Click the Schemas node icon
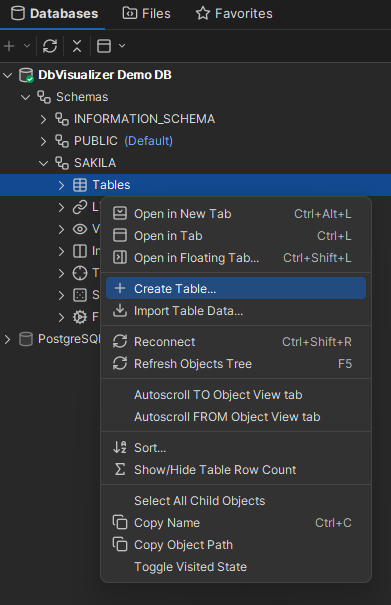This screenshot has height=605, width=391. (x=44, y=97)
